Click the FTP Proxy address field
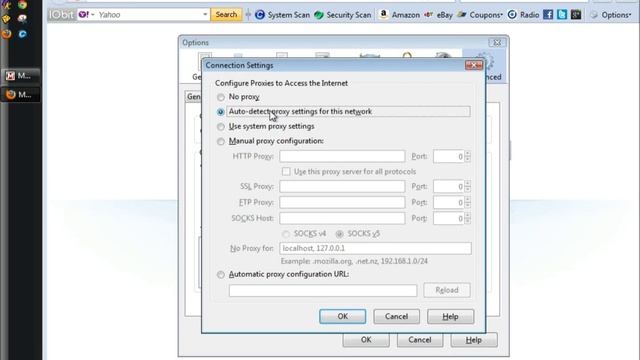640x360 pixels. pyautogui.click(x=342, y=202)
